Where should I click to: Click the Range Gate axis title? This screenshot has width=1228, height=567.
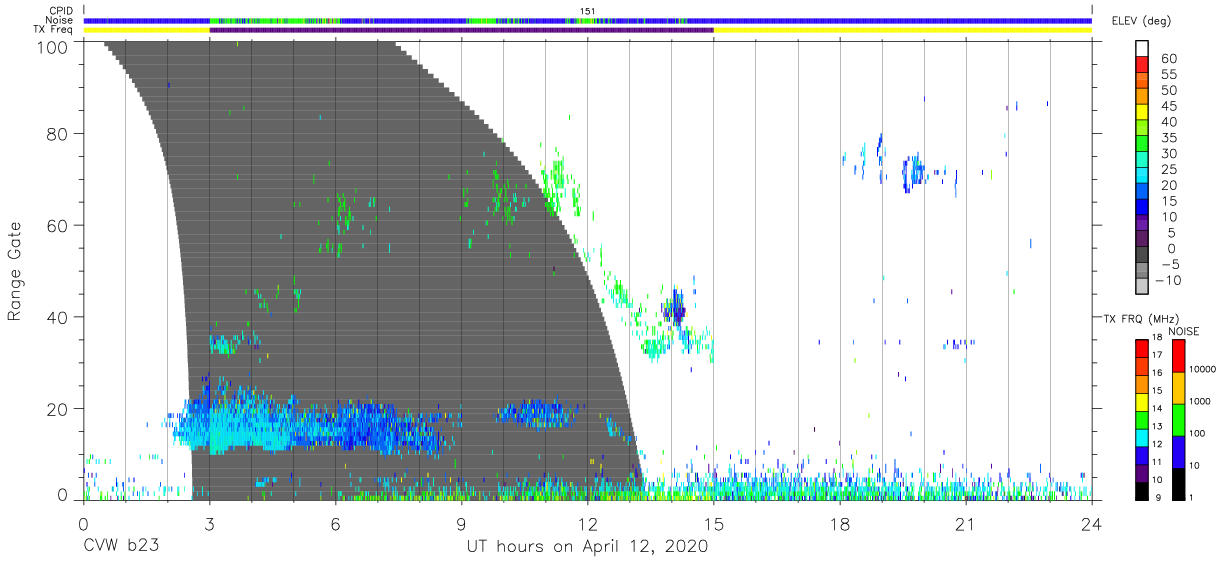(x=15, y=271)
